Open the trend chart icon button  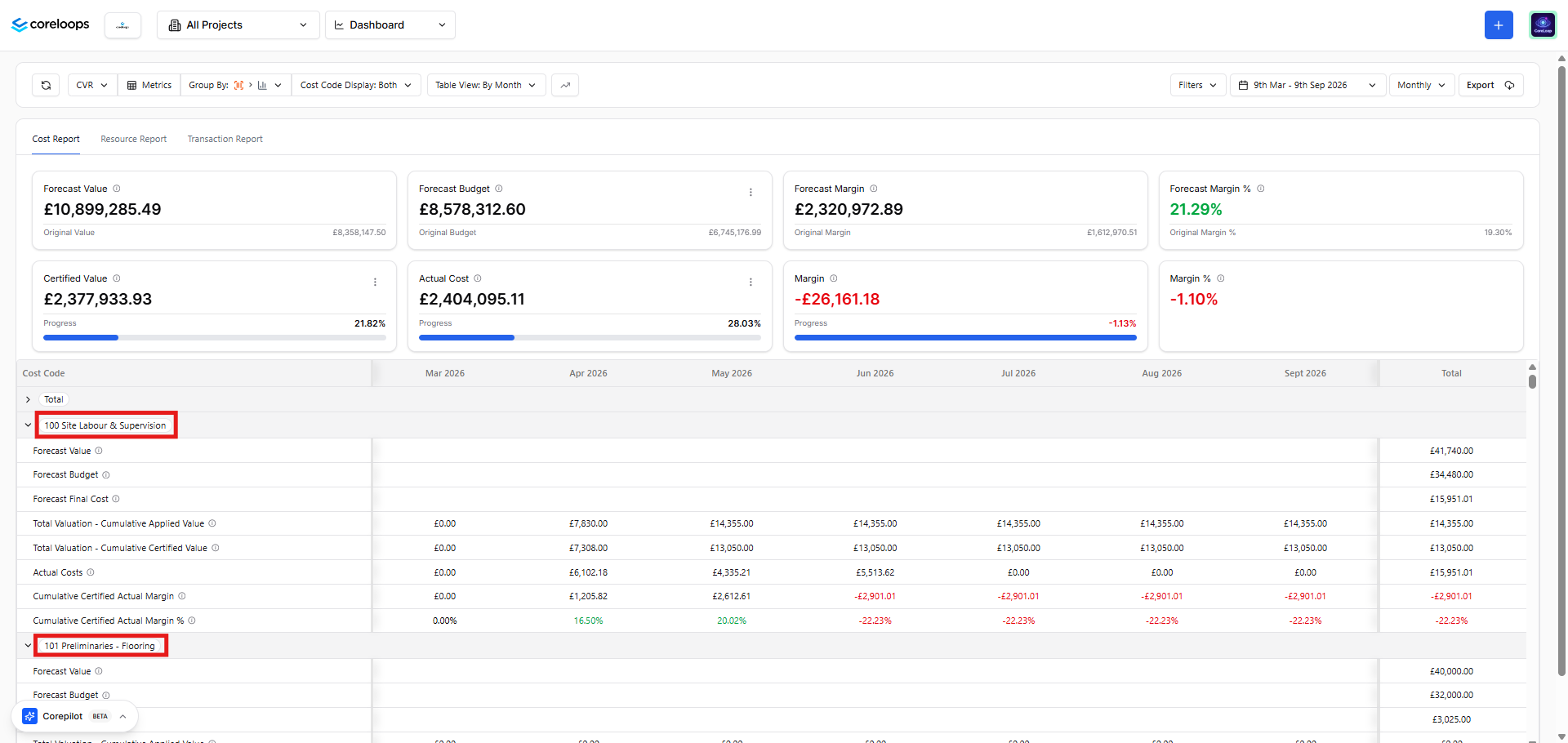565,85
